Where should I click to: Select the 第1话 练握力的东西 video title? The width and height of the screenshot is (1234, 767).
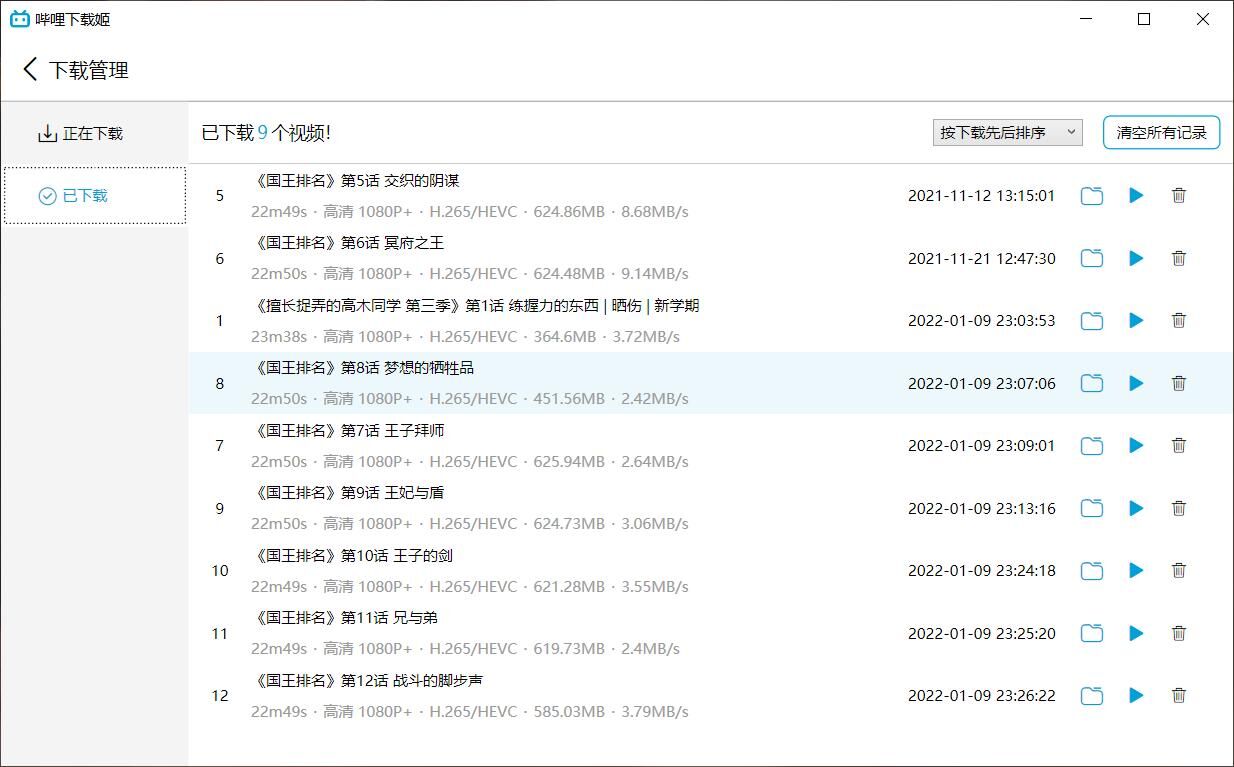coord(477,306)
